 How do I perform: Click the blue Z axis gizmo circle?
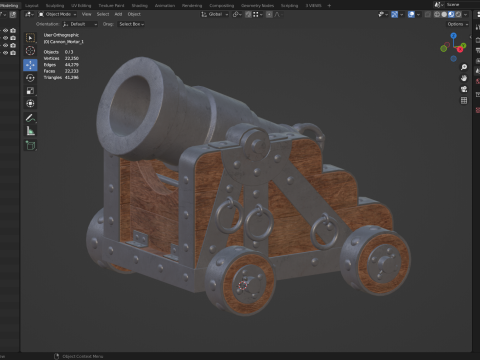coord(453,35)
